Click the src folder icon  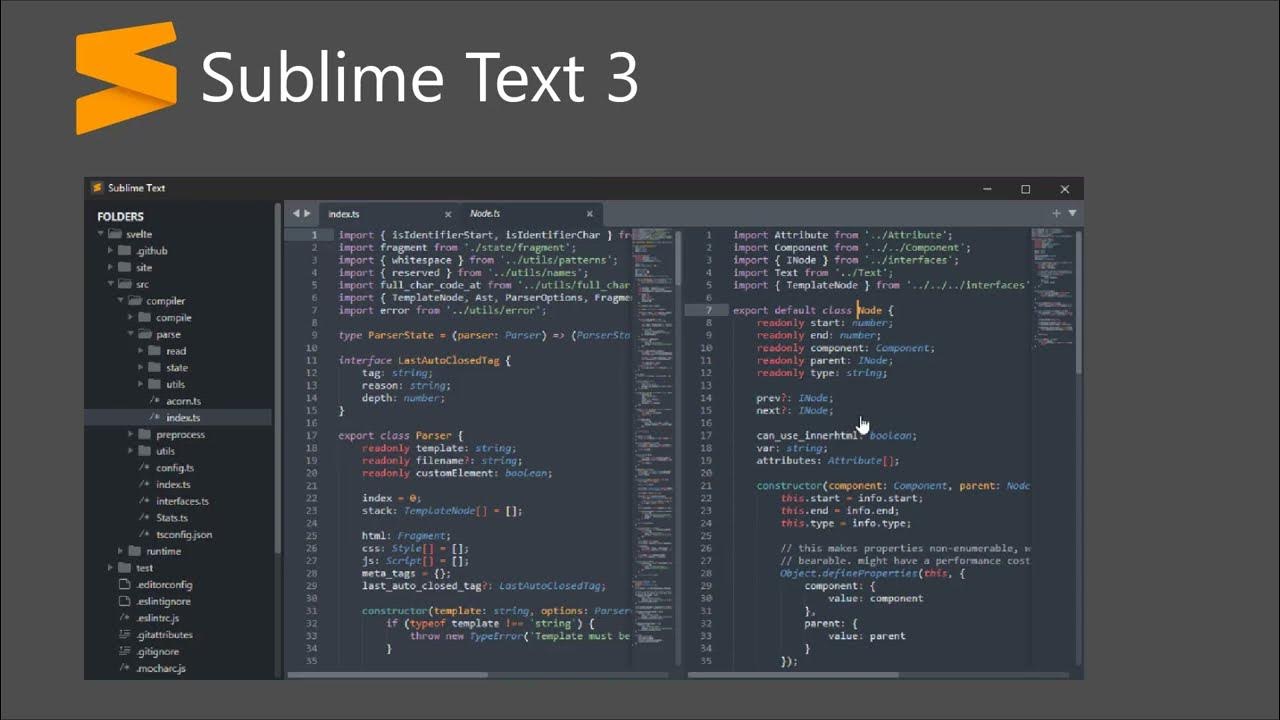(x=125, y=284)
